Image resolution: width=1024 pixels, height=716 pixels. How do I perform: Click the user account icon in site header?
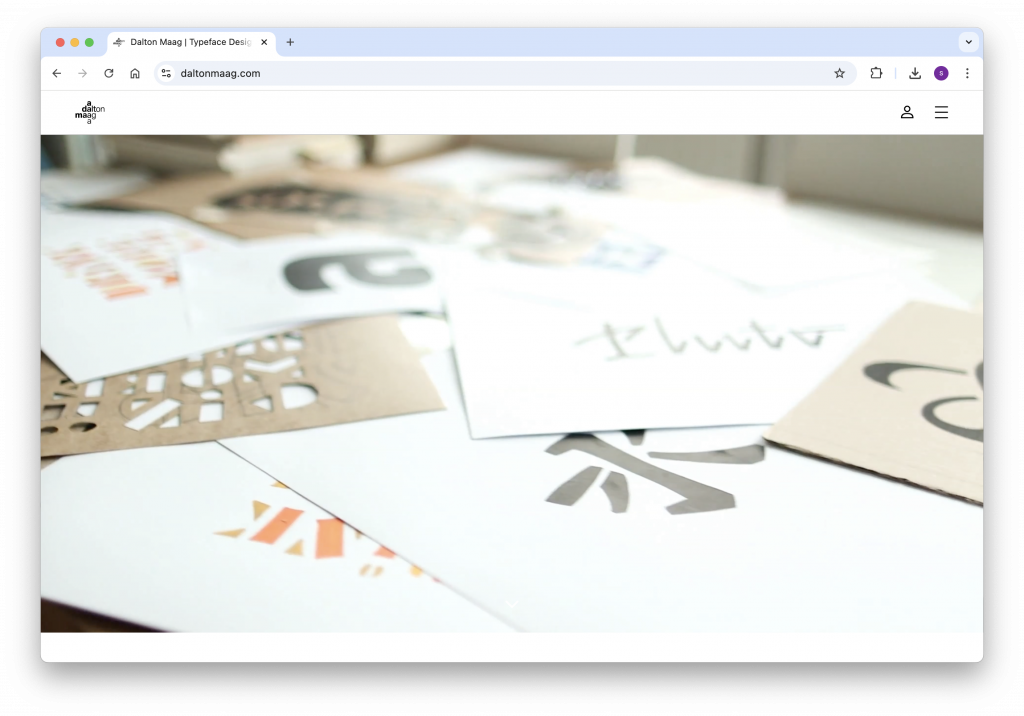click(x=907, y=113)
